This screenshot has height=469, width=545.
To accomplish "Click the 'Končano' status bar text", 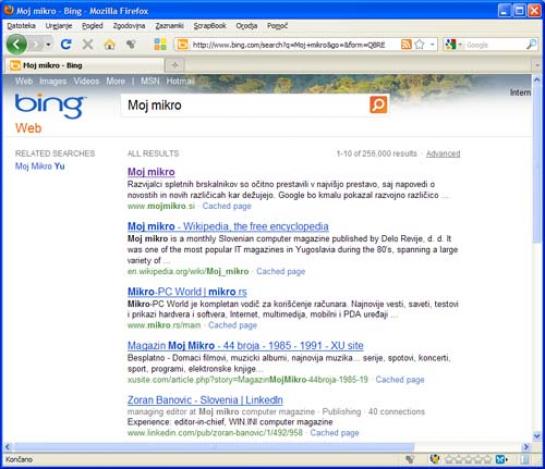I will [x=19, y=460].
